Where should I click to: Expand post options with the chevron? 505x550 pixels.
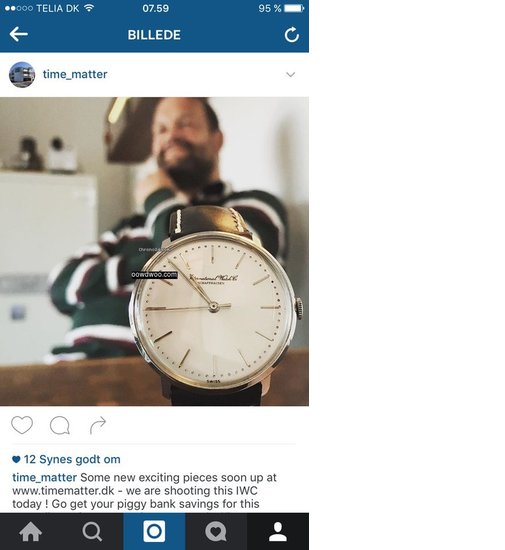(x=290, y=74)
